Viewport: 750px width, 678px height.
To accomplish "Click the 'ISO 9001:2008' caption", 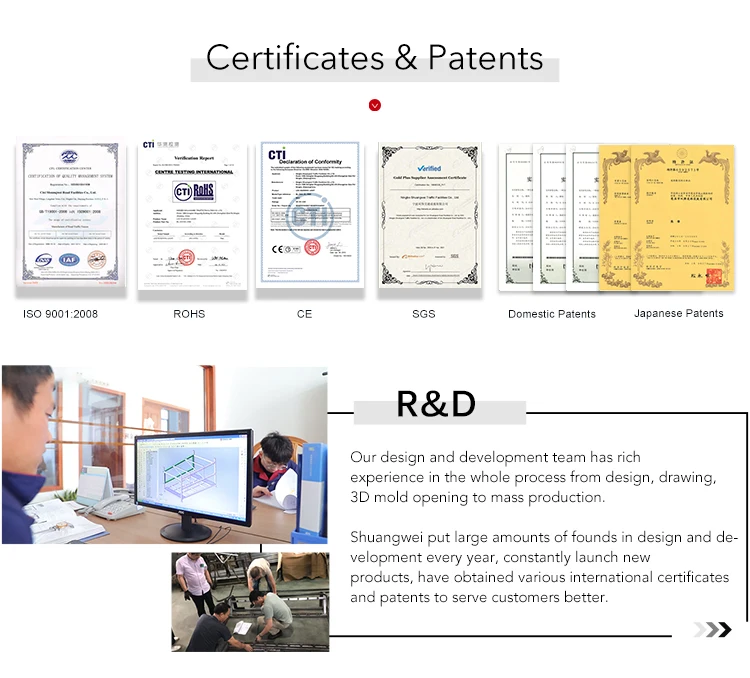I will pyautogui.click(x=60, y=314).
